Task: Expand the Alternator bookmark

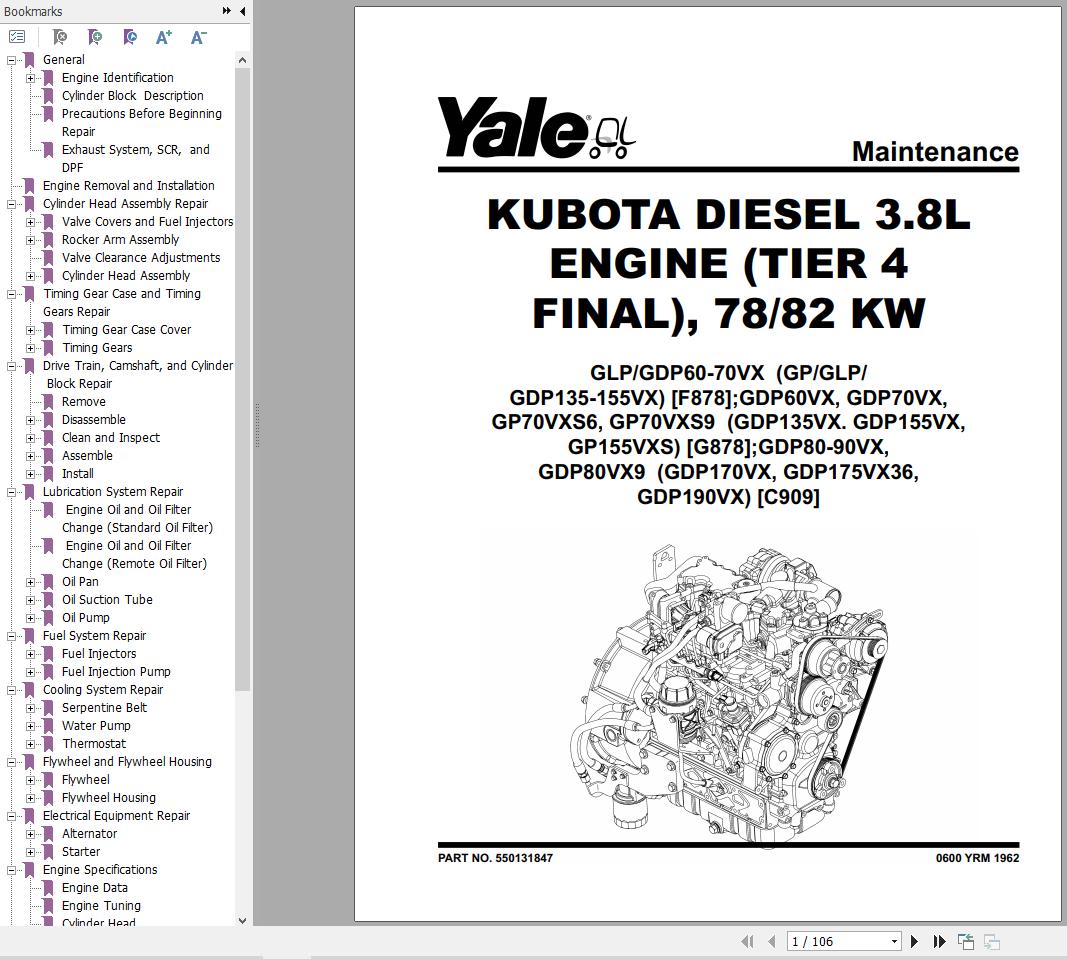Action: (30, 834)
